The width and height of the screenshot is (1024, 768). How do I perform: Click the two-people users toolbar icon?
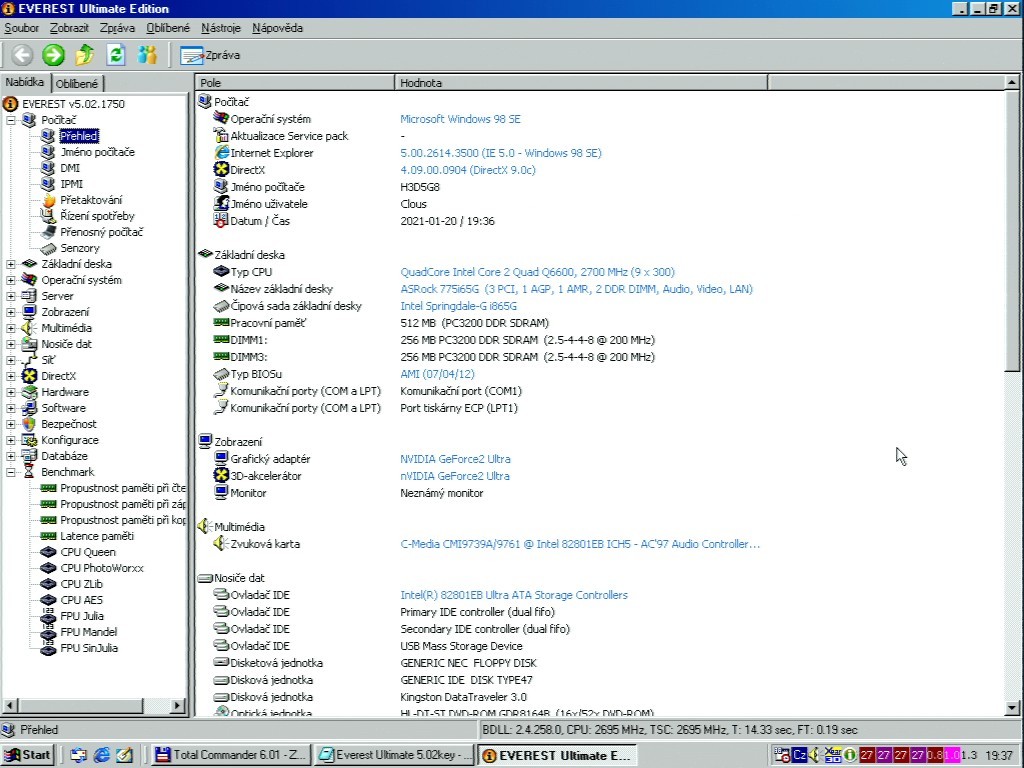(x=148, y=55)
